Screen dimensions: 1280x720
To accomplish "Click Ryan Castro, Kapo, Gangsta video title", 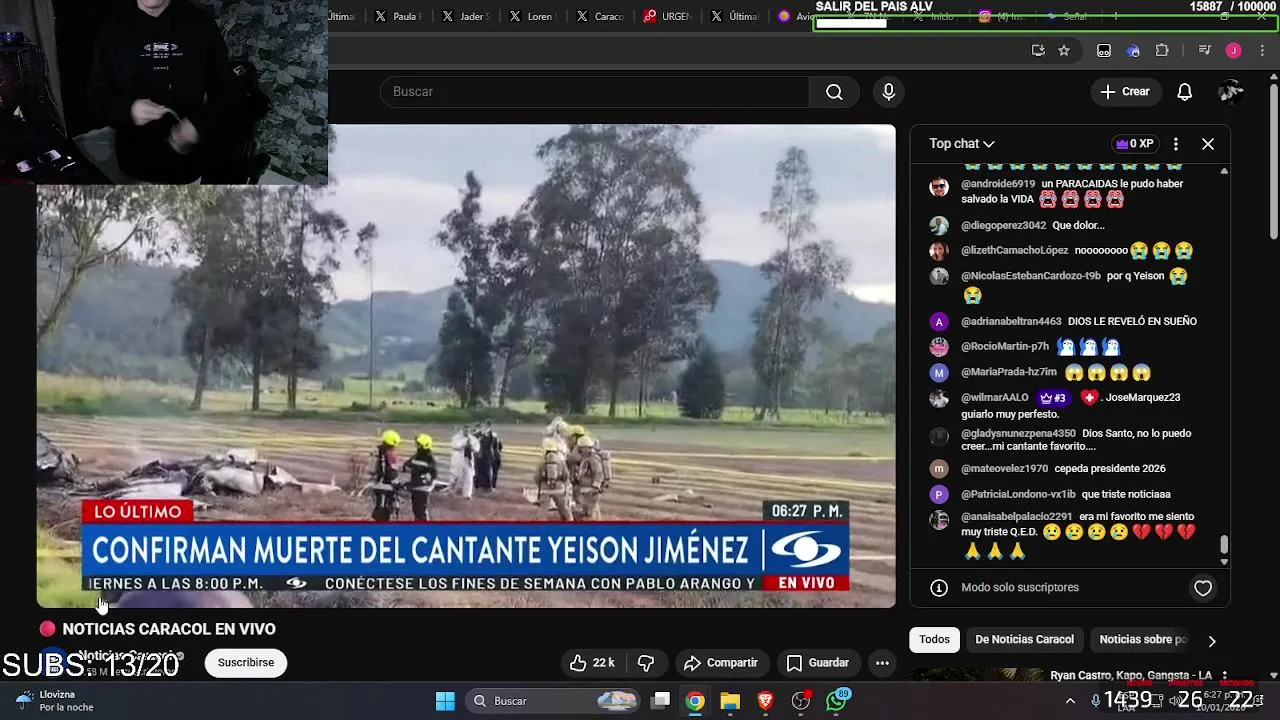I will click(1131, 676).
